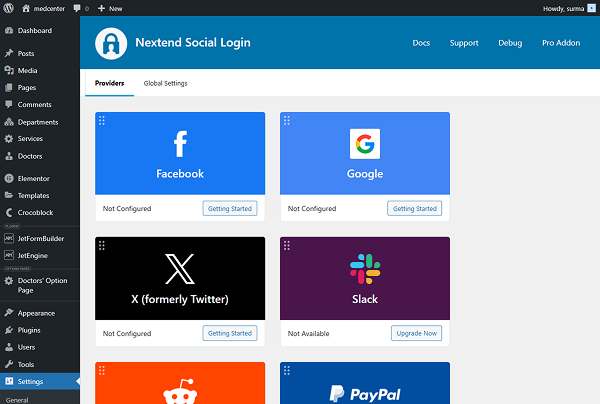Click the Dashboard gauge icon
The image size is (600, 404).
(9, 31)
